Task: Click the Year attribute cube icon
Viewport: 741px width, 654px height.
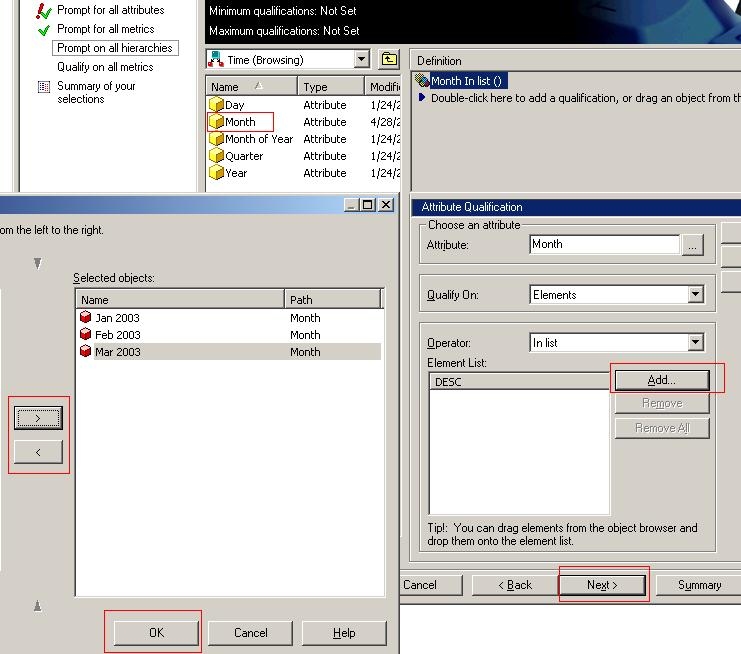Action: (216, 173)
